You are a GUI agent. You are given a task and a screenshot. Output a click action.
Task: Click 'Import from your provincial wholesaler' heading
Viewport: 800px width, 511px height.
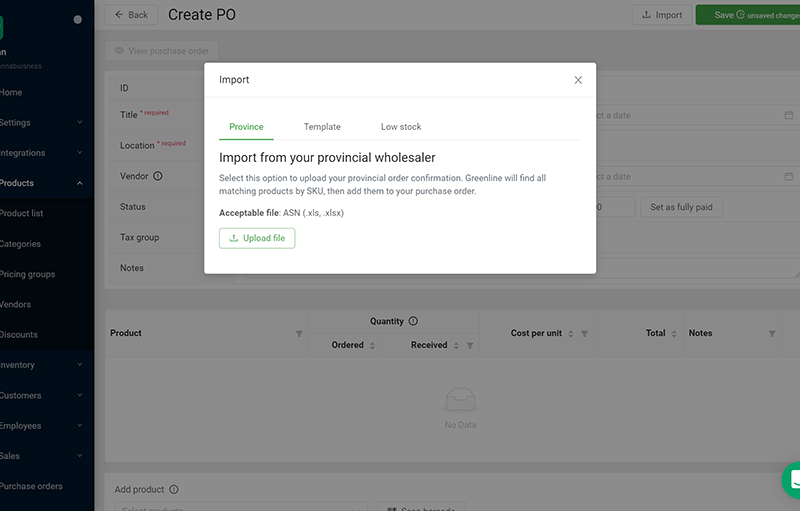(327, 158)
